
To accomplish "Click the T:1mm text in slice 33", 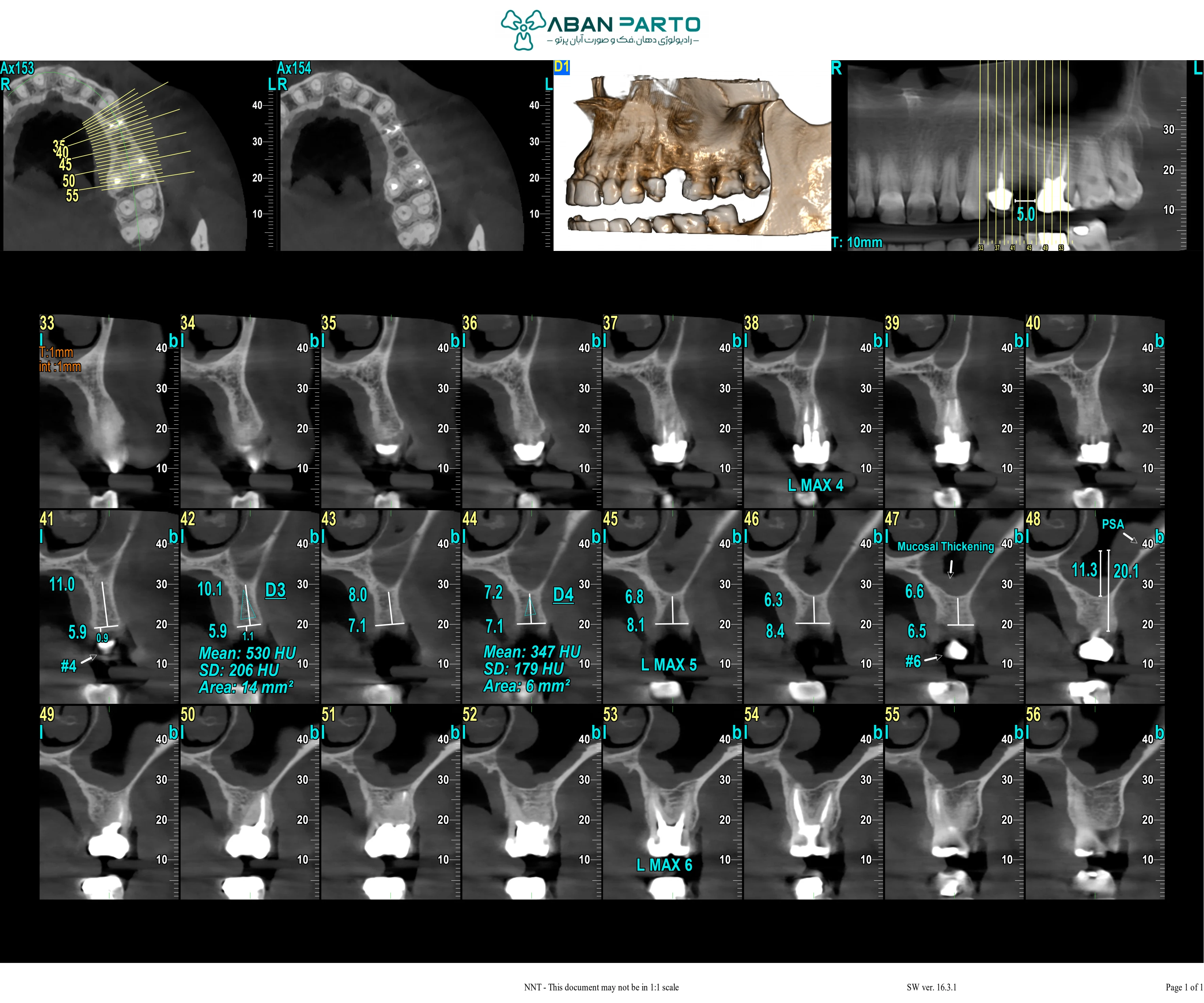I will 56,353.
